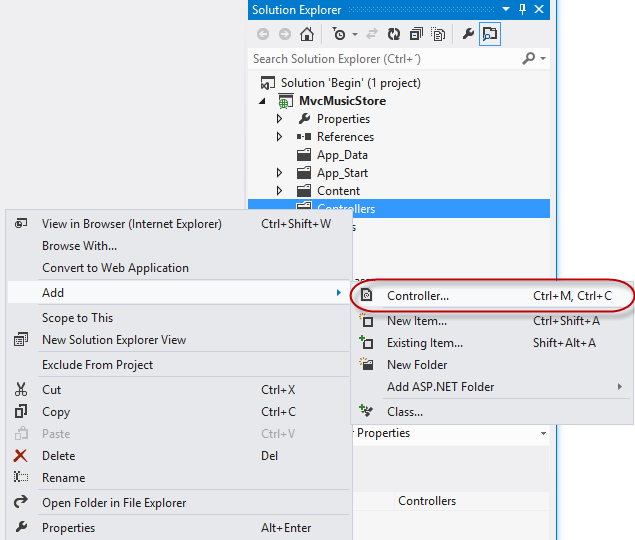The height and width of the screenshot is (540, 635).
Task: Click the Home icon in Solution Explorer
Action: [307, 35]
